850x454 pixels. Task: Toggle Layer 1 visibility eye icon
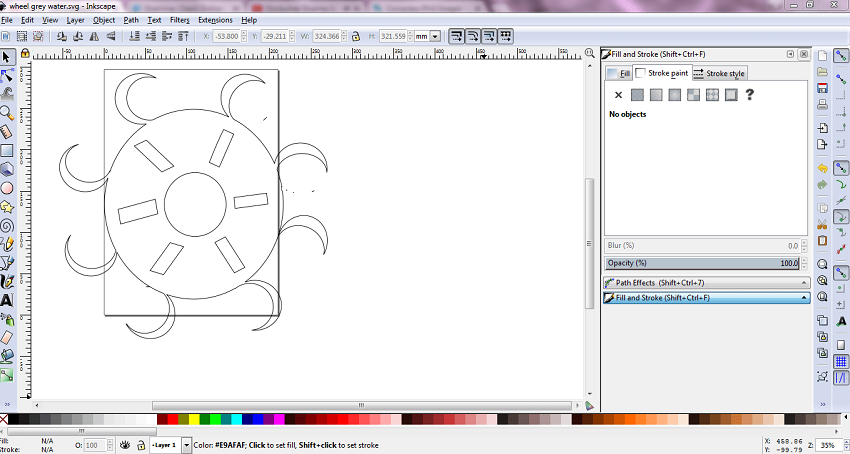tap(125, 445)
